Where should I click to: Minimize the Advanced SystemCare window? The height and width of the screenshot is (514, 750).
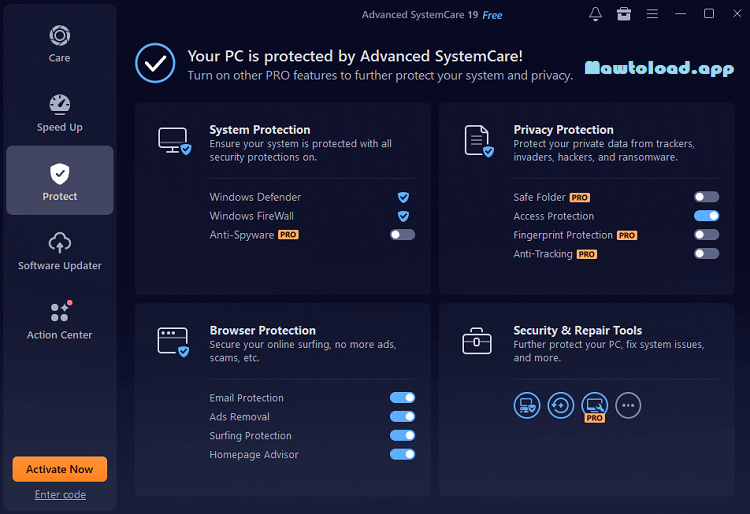[680, 14]
